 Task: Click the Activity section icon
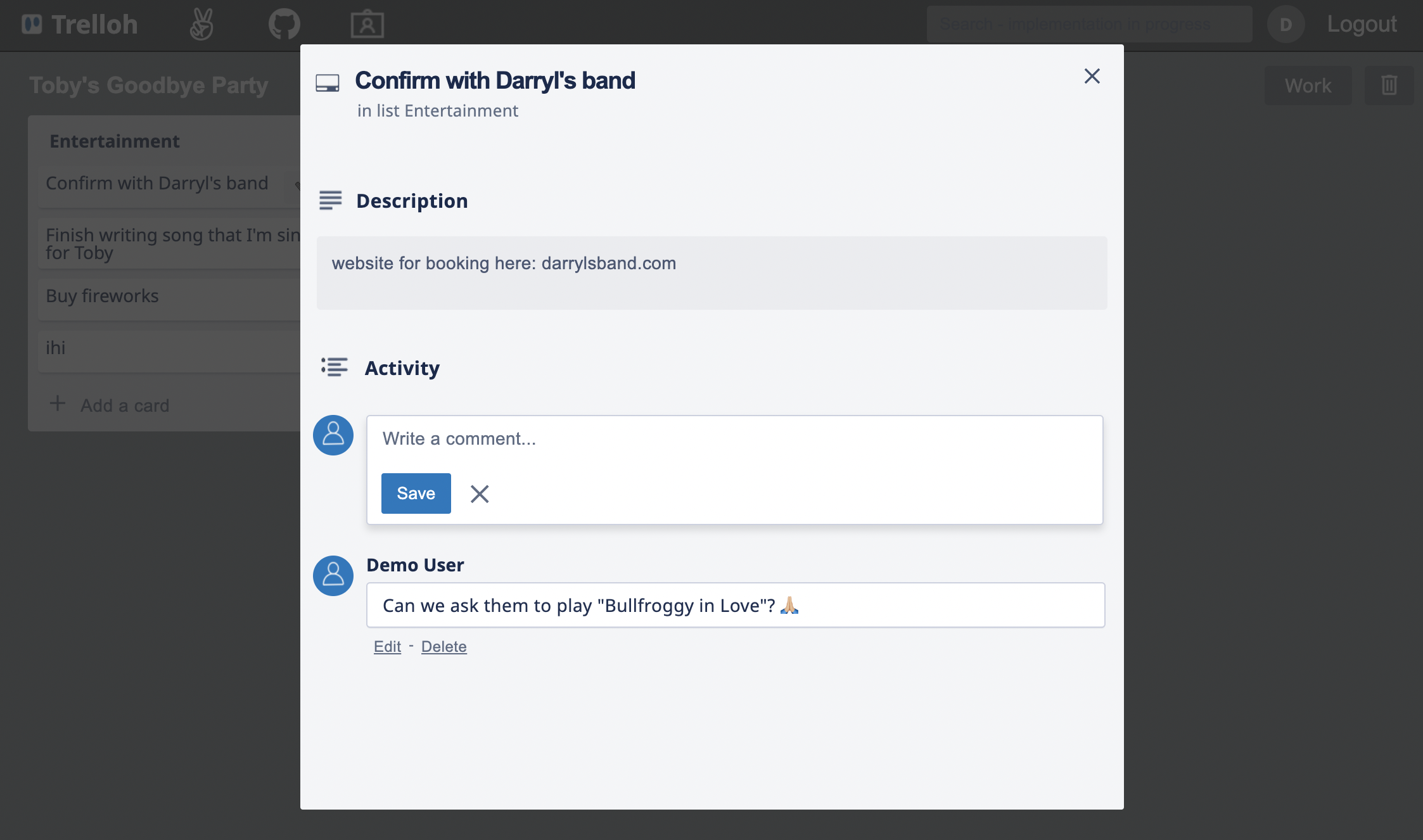point(334,367)
